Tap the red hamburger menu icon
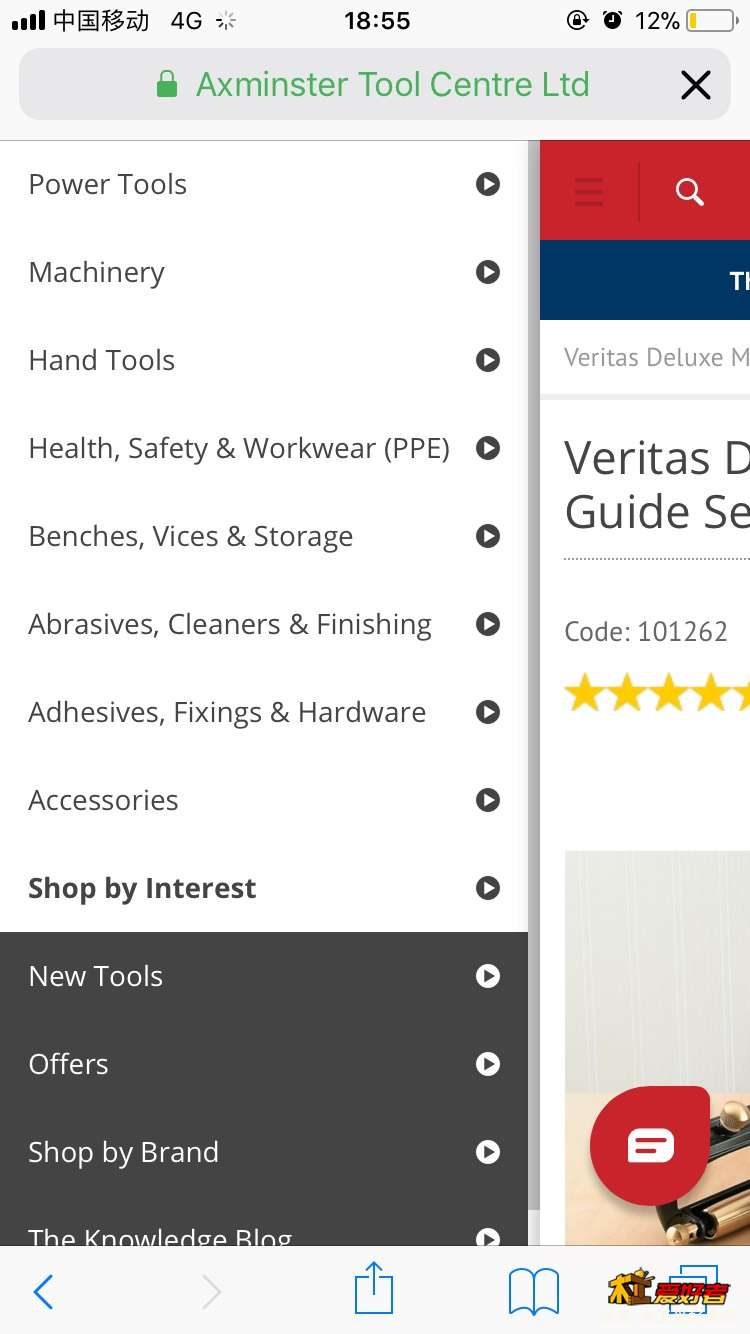 [x=589, y=191]
